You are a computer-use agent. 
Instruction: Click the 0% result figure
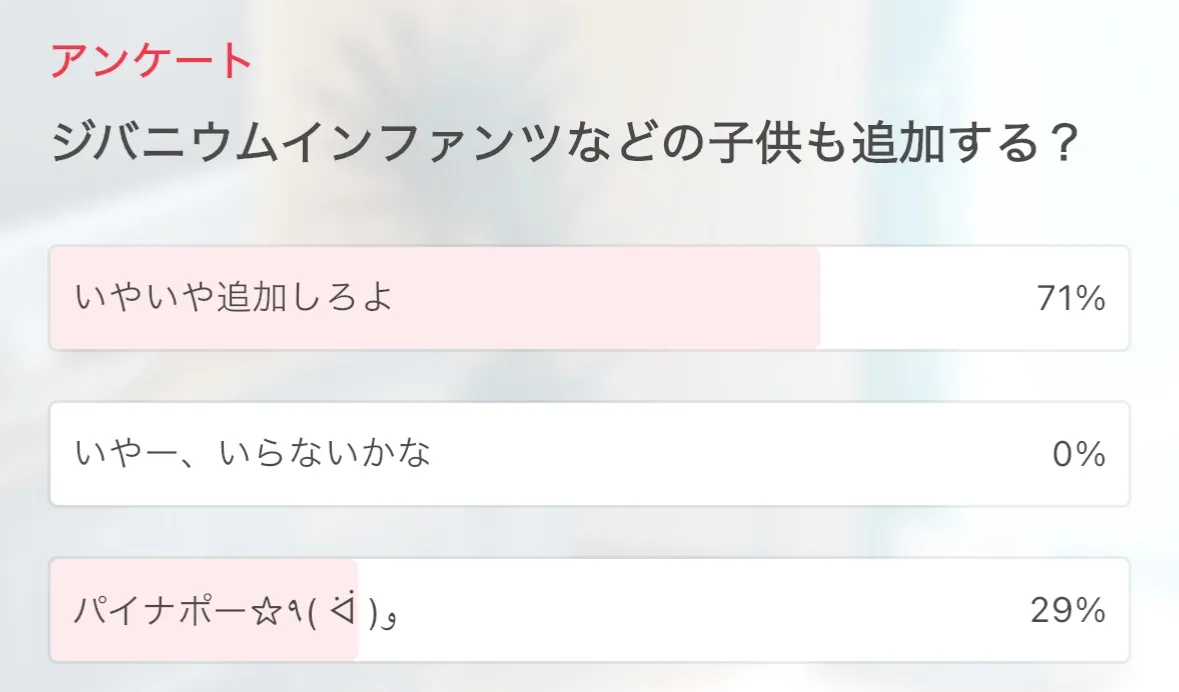click(x=1078, y=455)
